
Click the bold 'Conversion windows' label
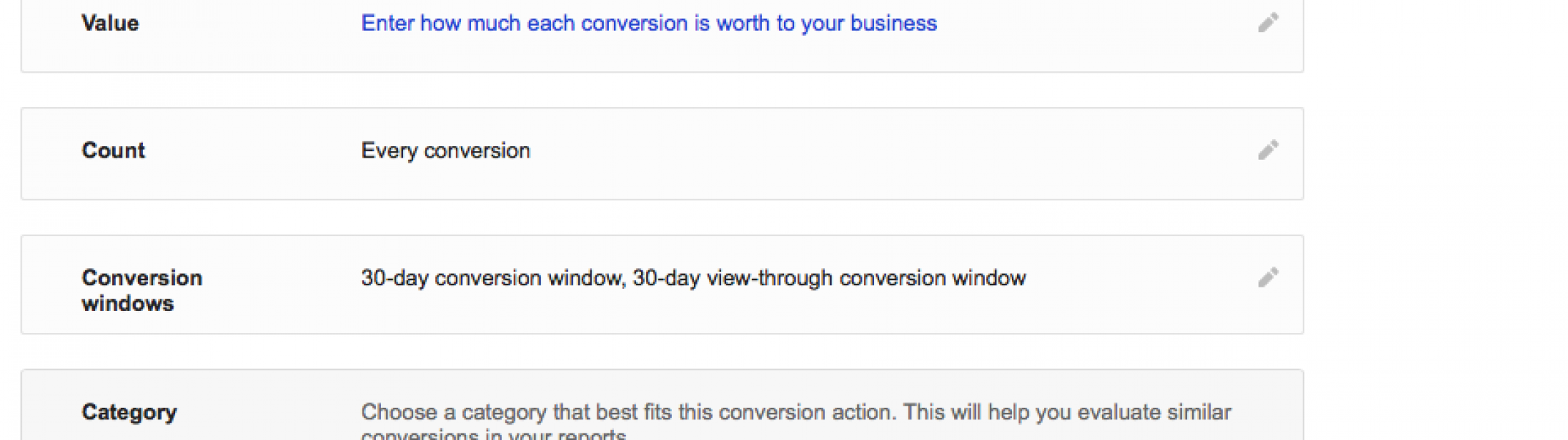(141, 290)
